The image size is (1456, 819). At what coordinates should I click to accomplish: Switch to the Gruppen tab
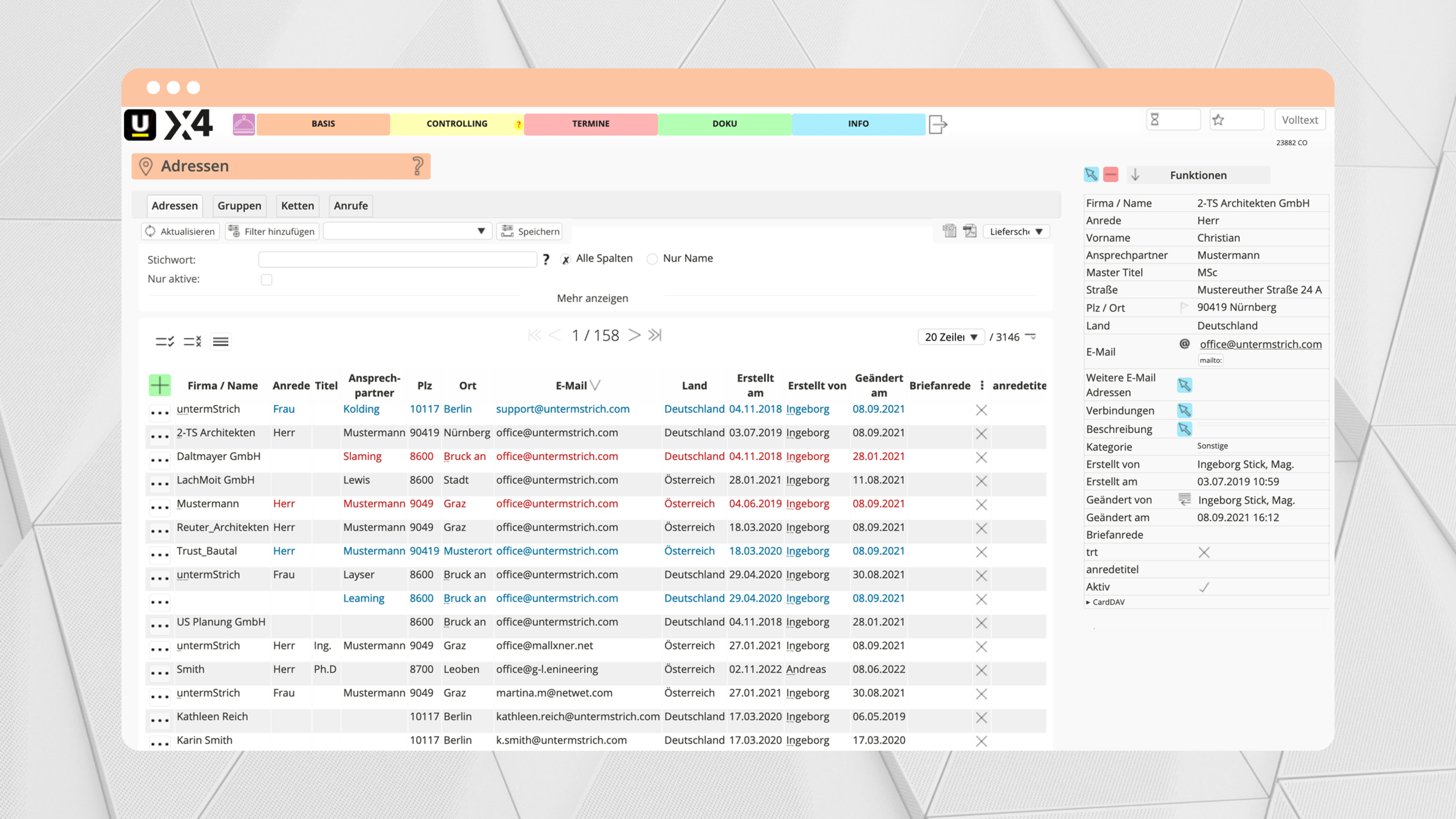point(239,206)
